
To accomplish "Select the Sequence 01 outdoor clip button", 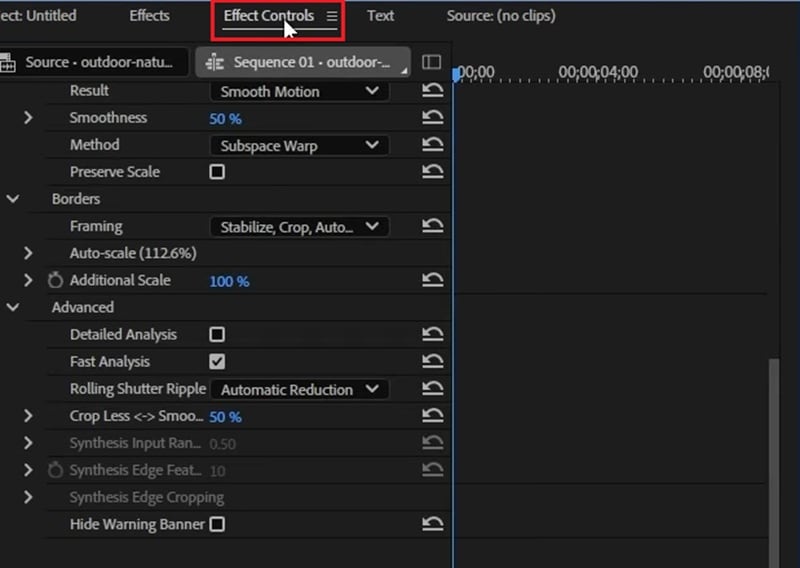I will [x=303, y=62].
